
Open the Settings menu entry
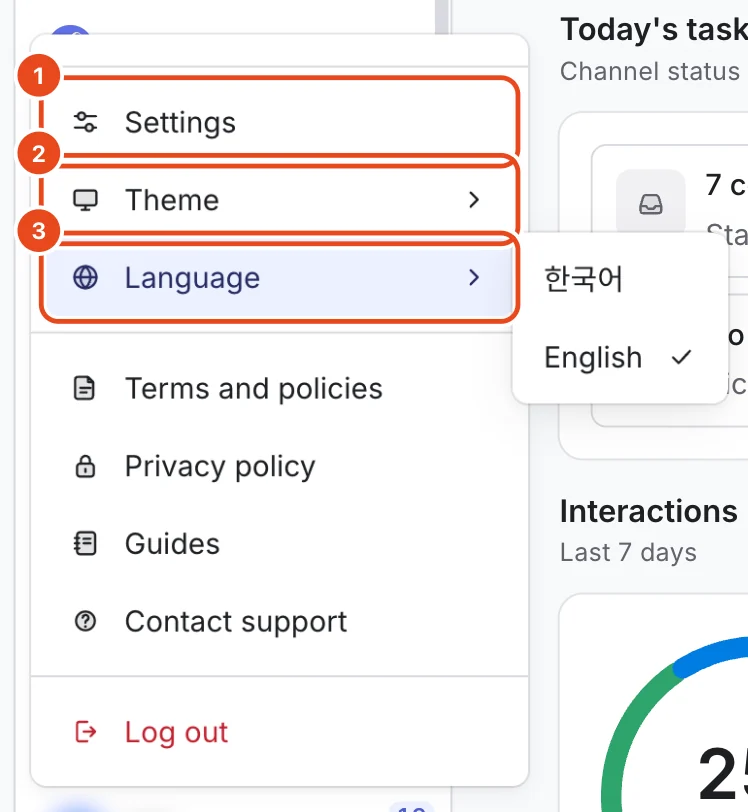point(280,123)
